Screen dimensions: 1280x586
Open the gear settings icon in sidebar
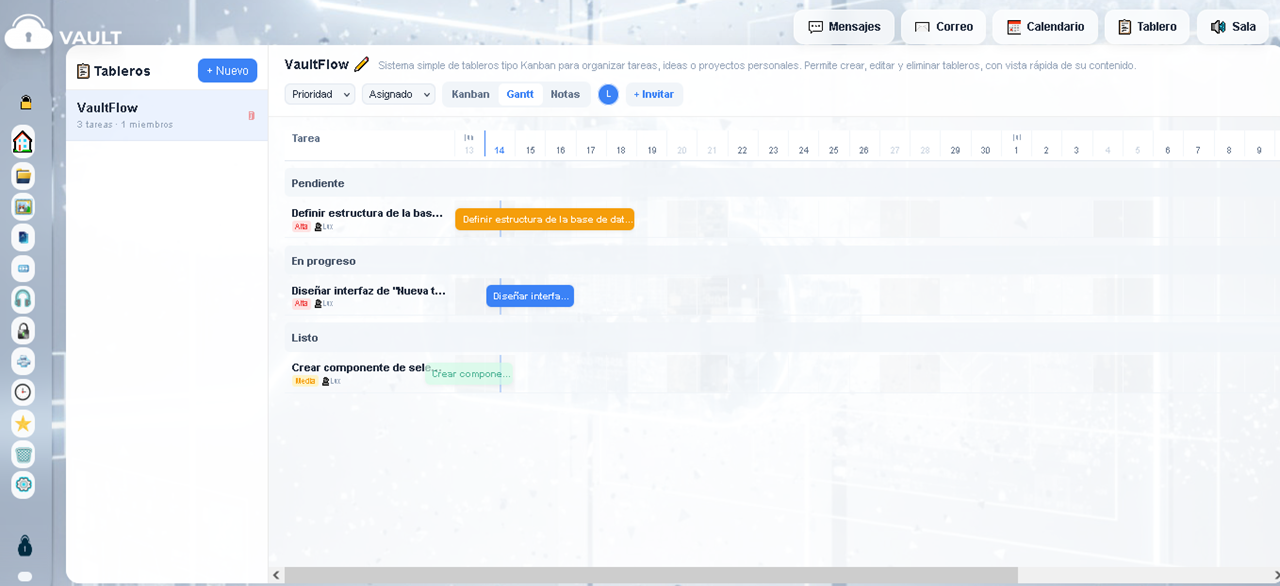pos(23,485)
